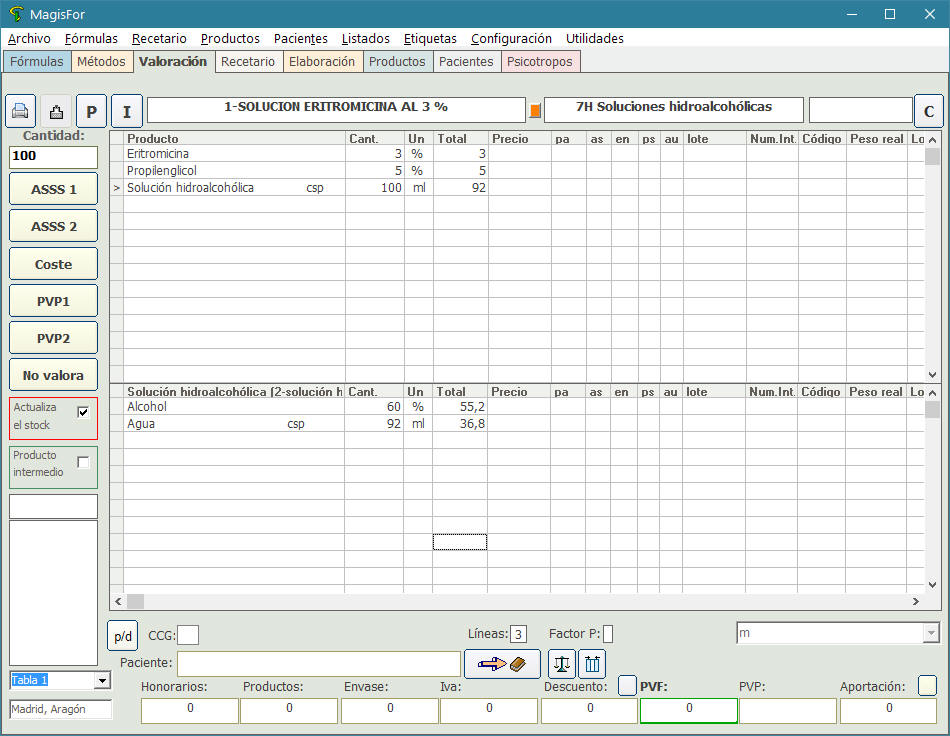Image resolution: width=950 pixels, height=736 pixels.
Task: Click the printer icon button
Action: 21,111
